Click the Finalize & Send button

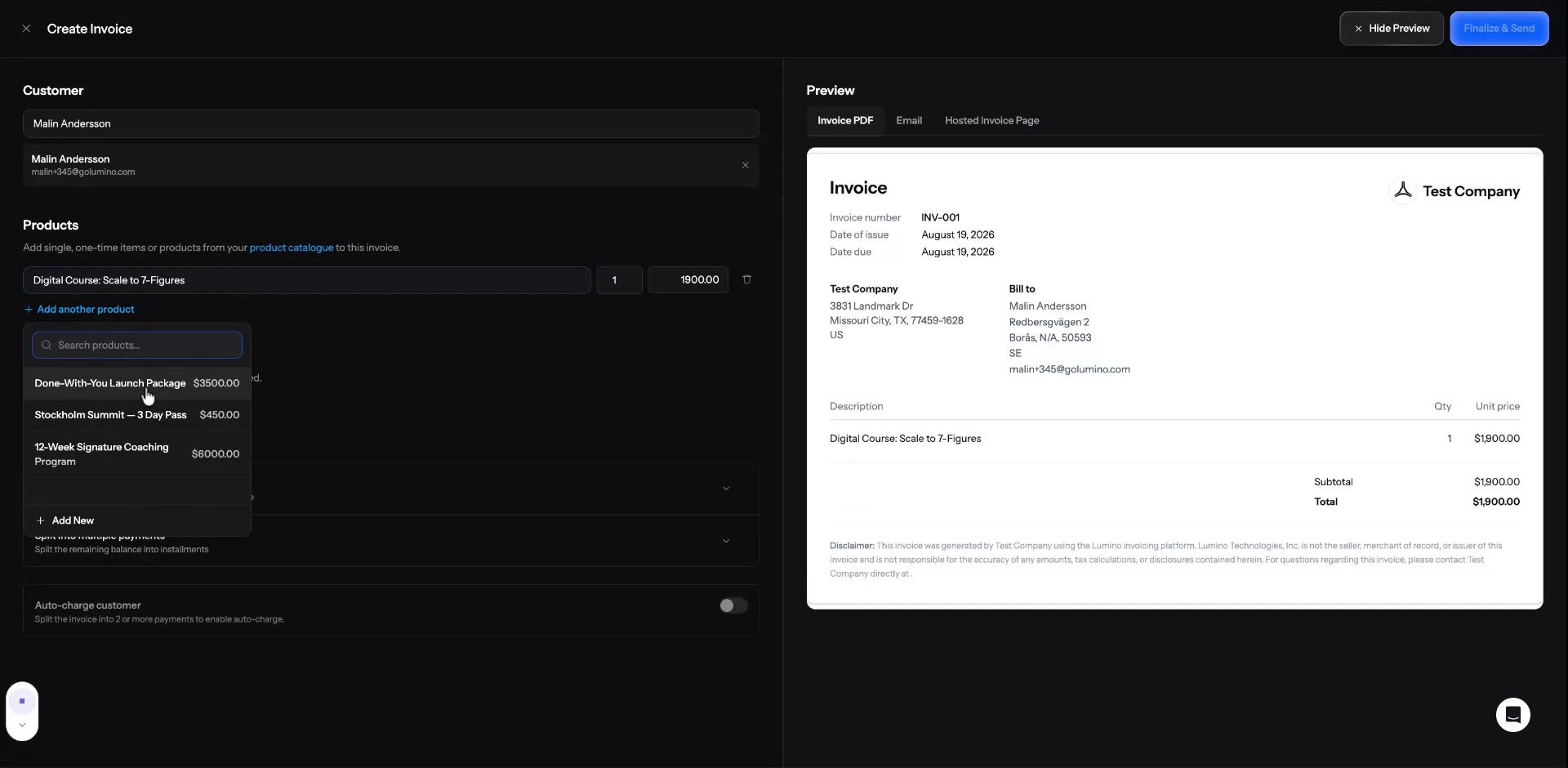click(x=1499, y=29)
